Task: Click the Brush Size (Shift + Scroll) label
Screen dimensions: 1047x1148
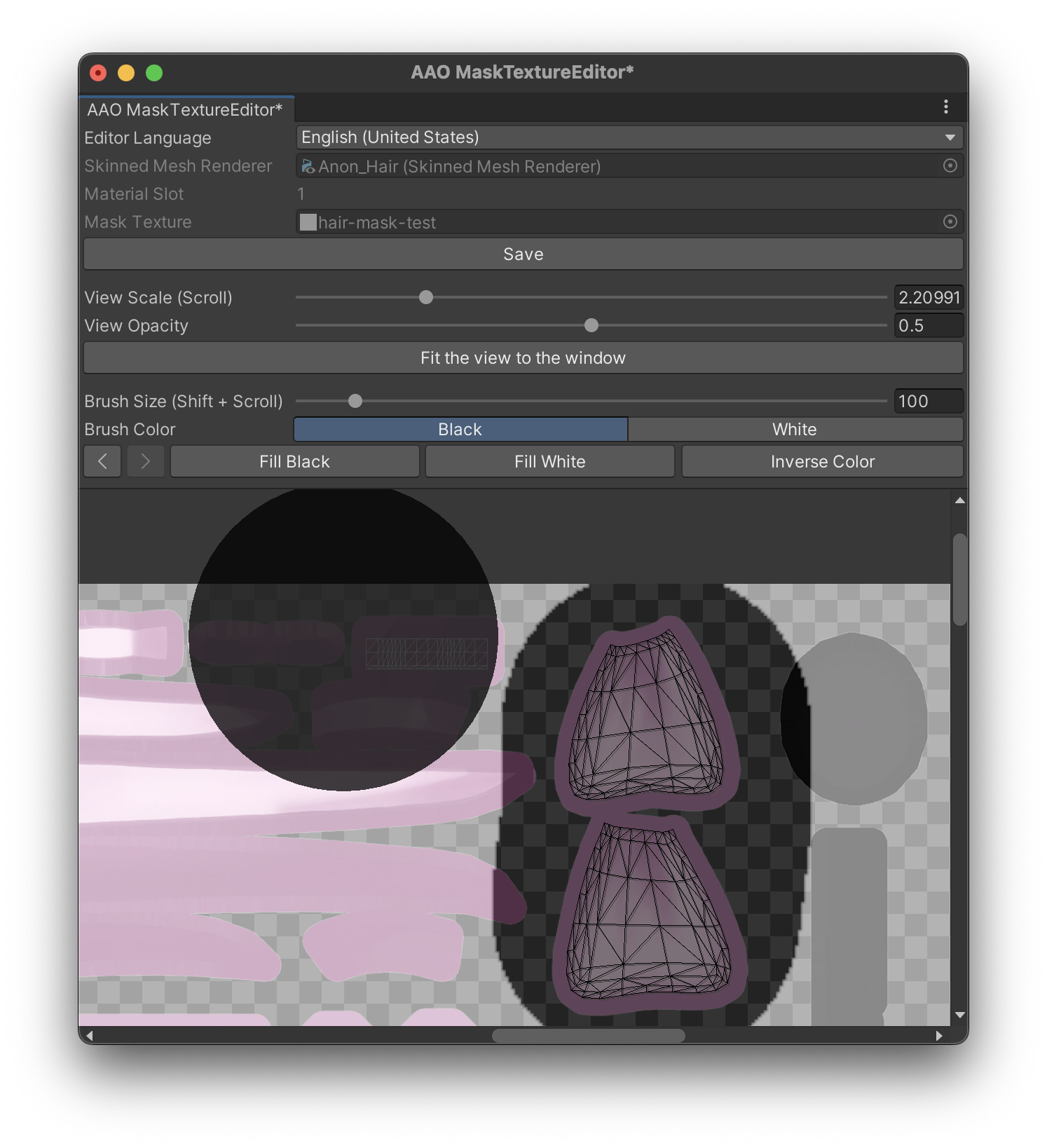Action: pyautogui.click(x=184, y=402)
